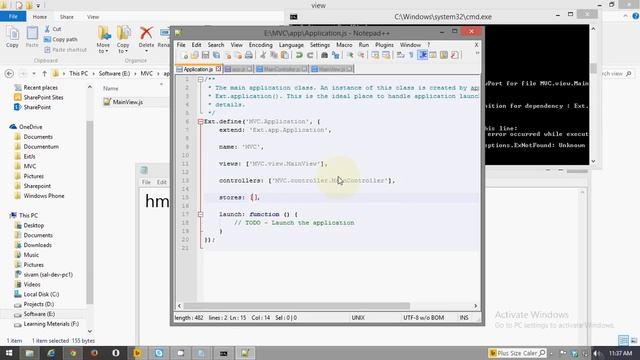Click scroll-down arrow in the cmd.exe window
This screenshot has height=360, width=640.
[593, 161]
